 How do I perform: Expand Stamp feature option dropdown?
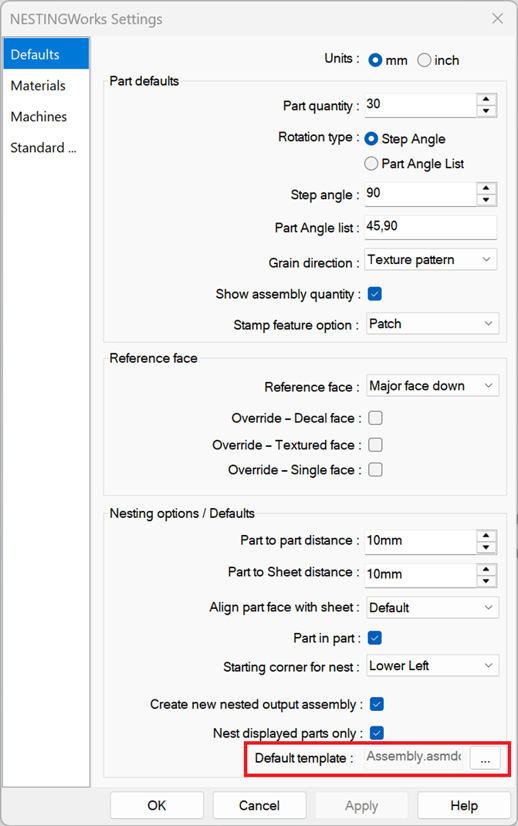(432, 323)
